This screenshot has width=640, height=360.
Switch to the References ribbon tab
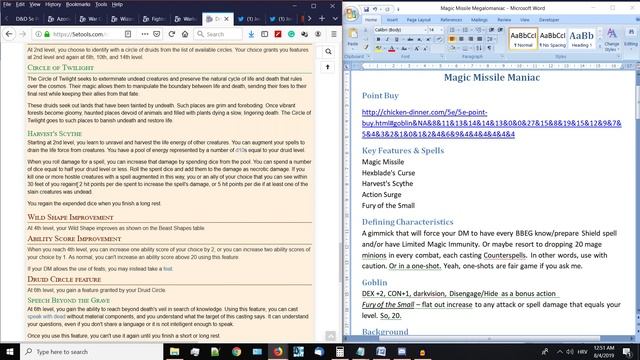451,20
